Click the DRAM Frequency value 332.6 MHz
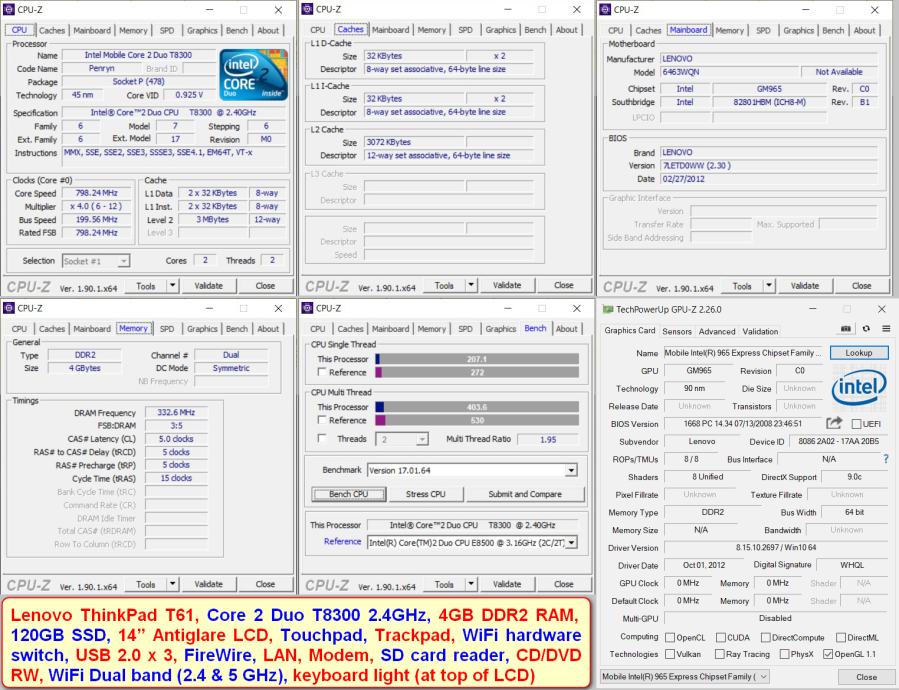 coord(176,412)
